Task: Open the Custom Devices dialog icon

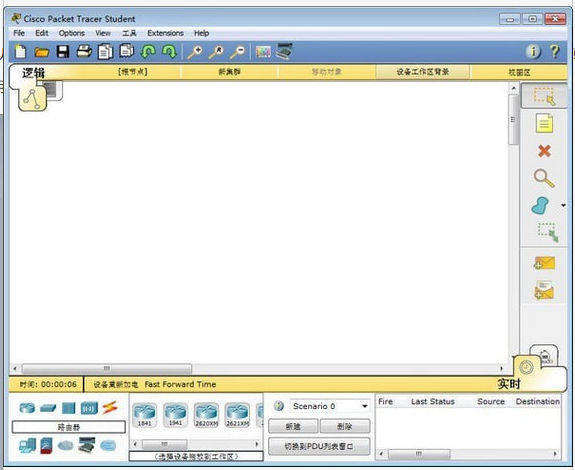Action: click(x=284, y=51)
